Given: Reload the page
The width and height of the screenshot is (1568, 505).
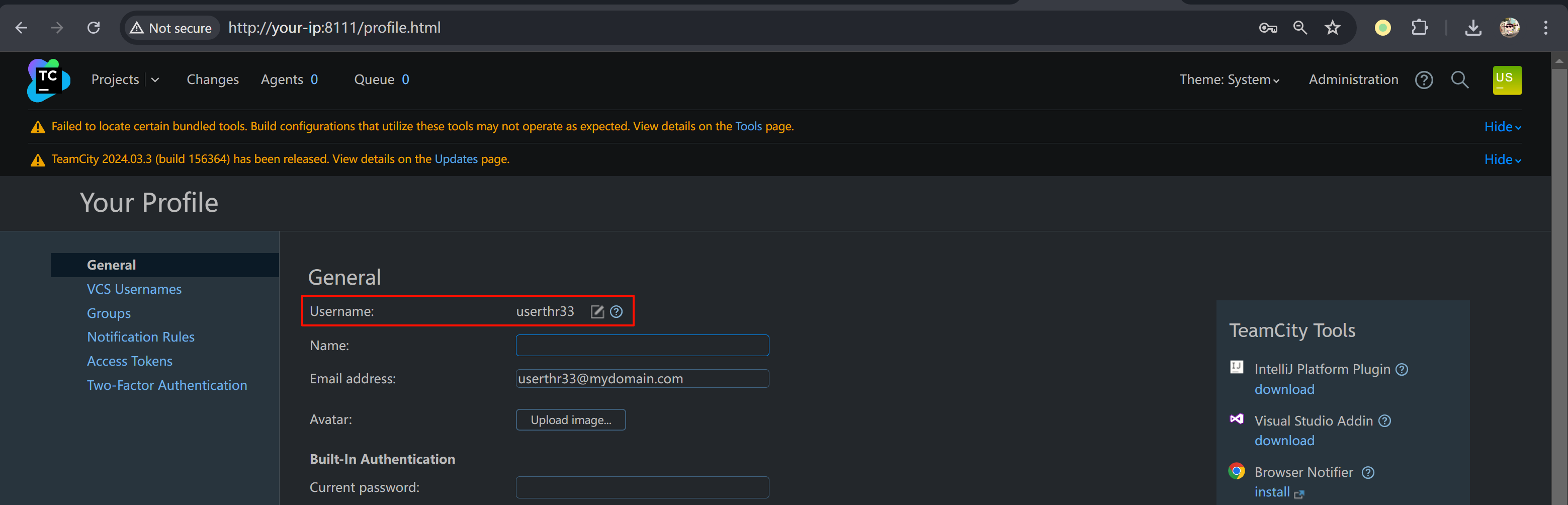Looking at the screenshot, I should pos(93,27).
